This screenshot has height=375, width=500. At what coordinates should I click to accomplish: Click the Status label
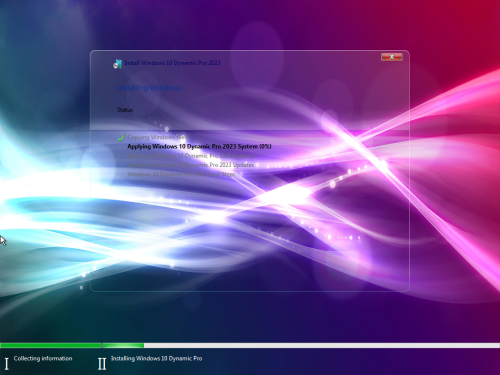tap(125, 110)
